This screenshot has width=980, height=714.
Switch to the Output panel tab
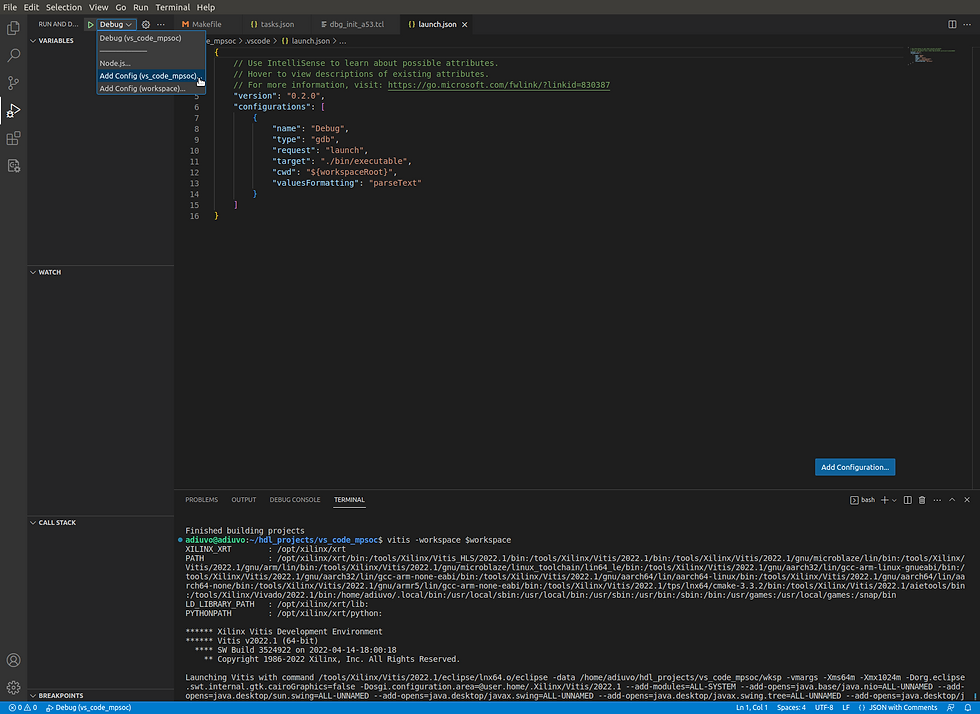click(244, 500)
